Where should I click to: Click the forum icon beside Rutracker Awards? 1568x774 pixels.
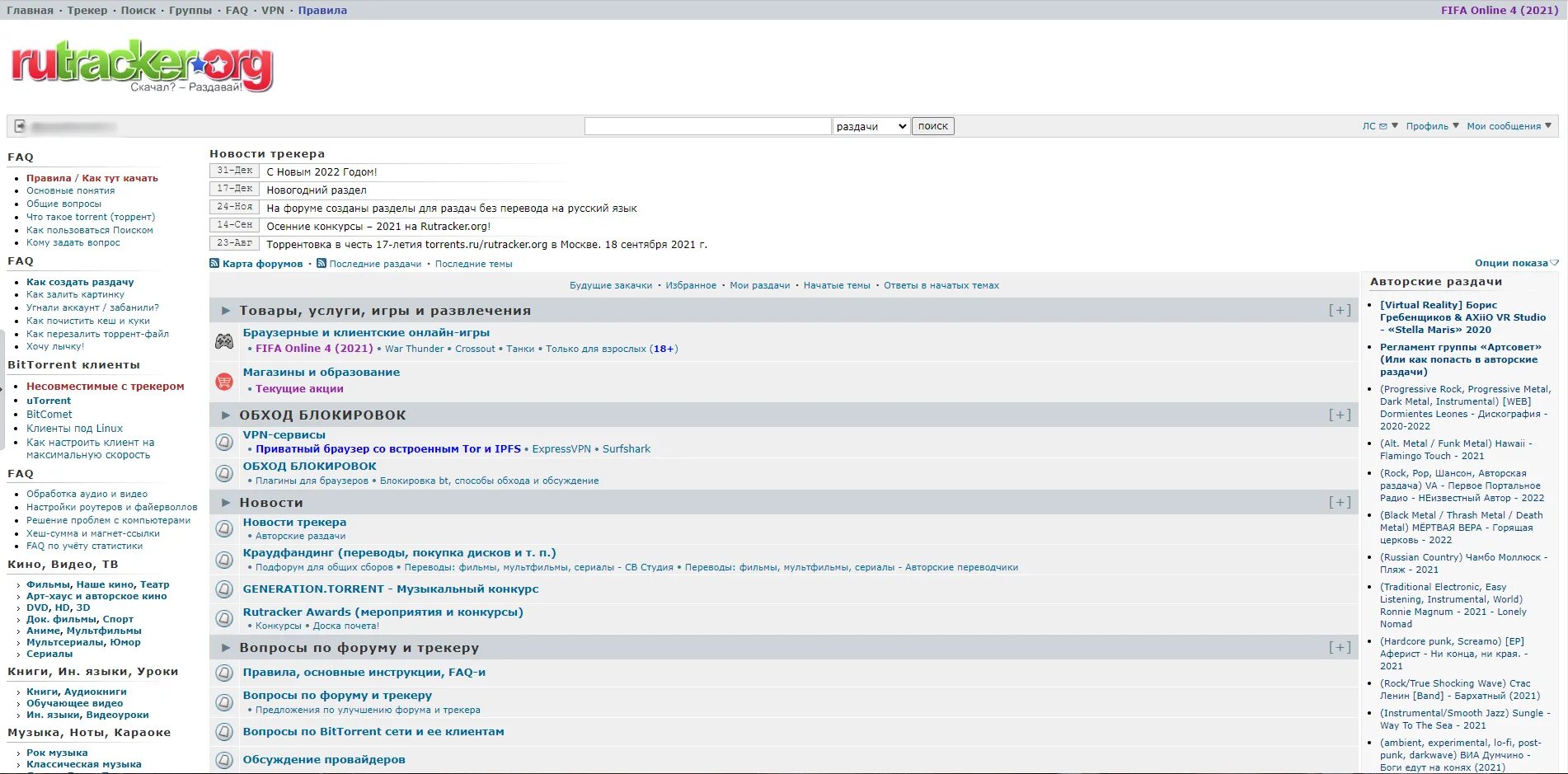[224, 618]
